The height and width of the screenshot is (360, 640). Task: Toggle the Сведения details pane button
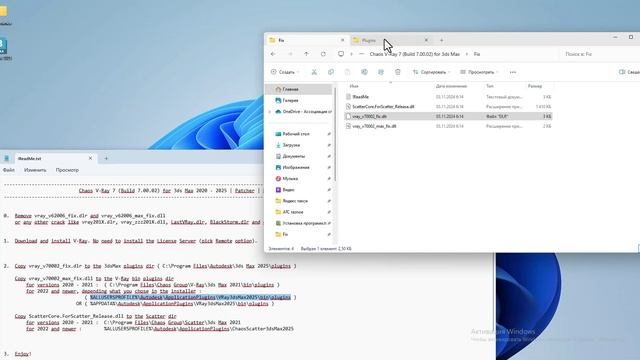pyautogui.click(x=629, y=72)
